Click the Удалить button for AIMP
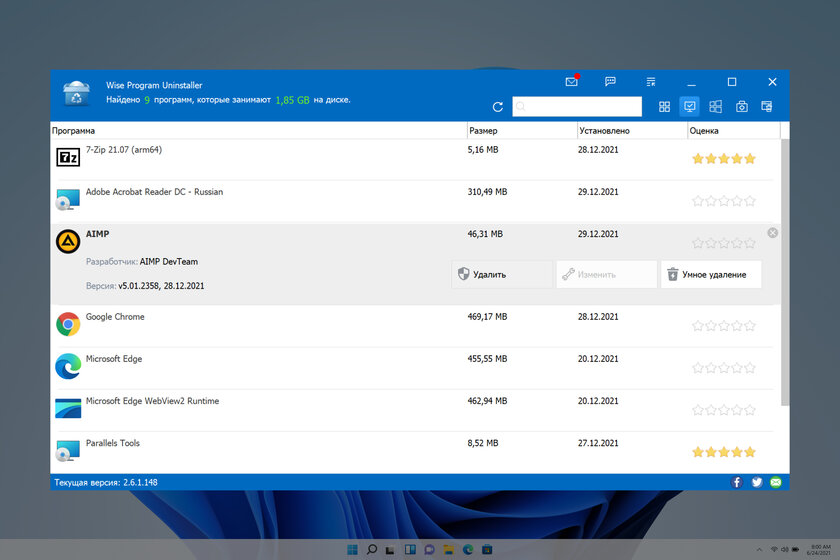 (501, 274)
